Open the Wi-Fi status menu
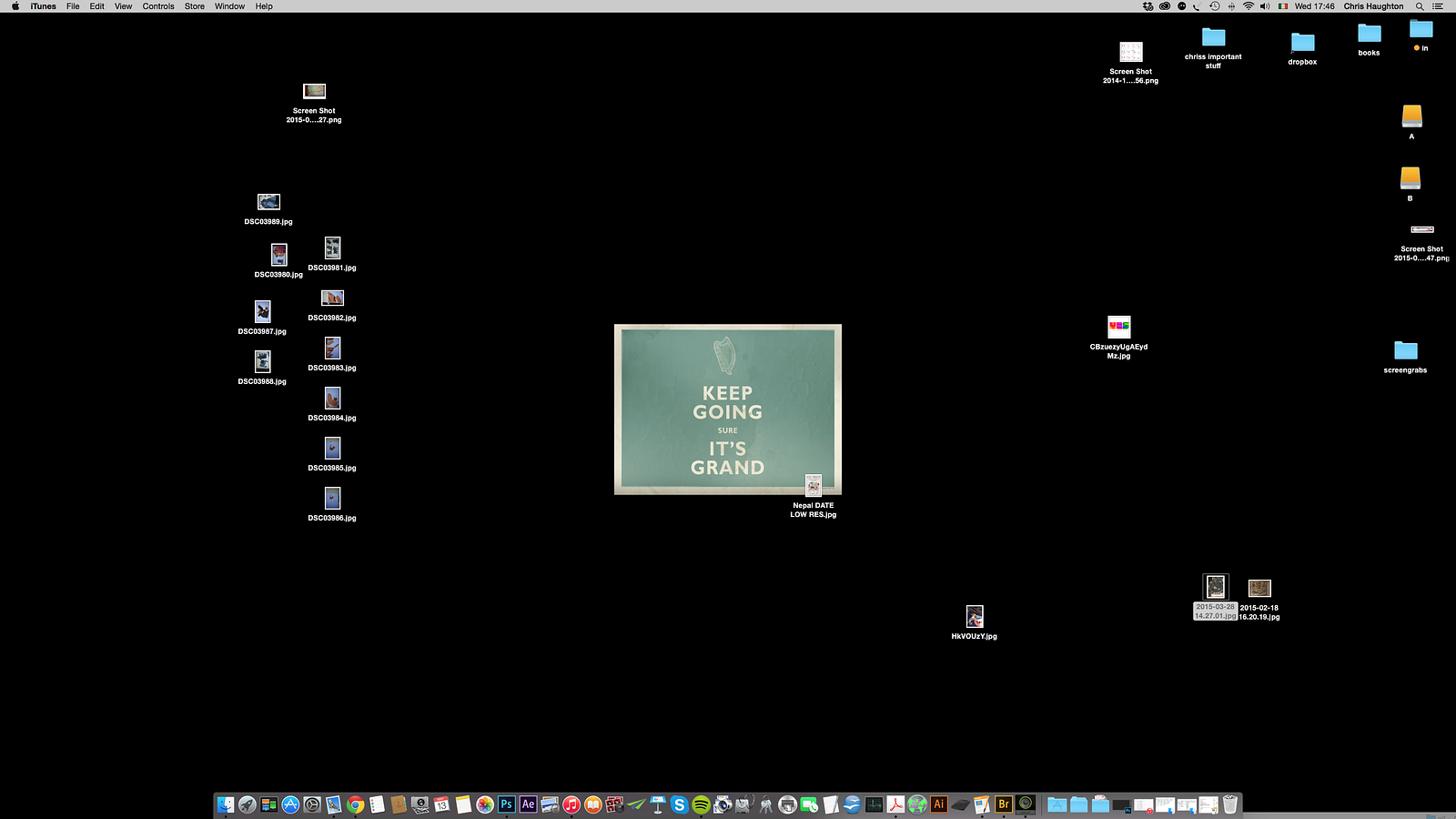The image size is (1456, 819). pos(1249,6)
